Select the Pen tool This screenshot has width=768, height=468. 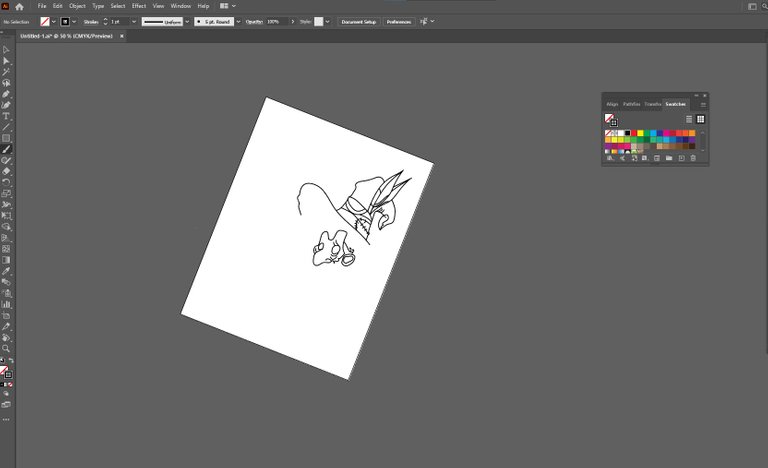pyautogui.click(x=6, y=94)
